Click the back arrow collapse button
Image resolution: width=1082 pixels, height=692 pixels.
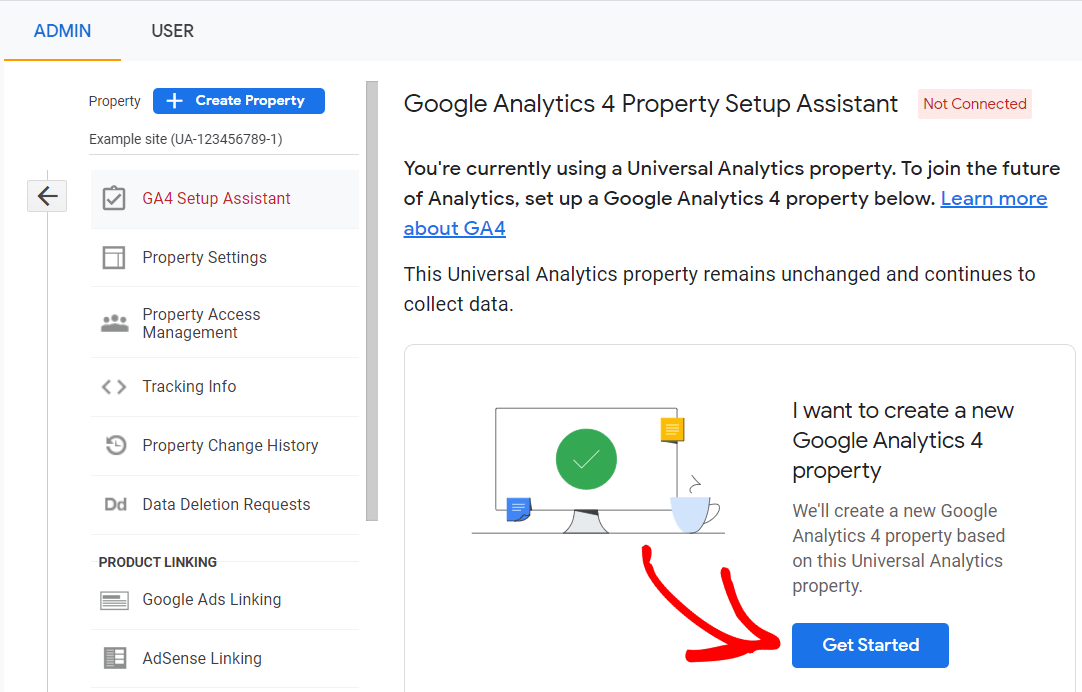pos(47,197)
